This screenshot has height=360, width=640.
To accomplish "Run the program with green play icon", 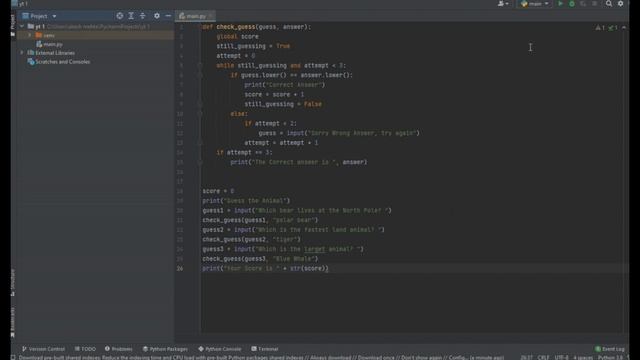I will 560,4.
